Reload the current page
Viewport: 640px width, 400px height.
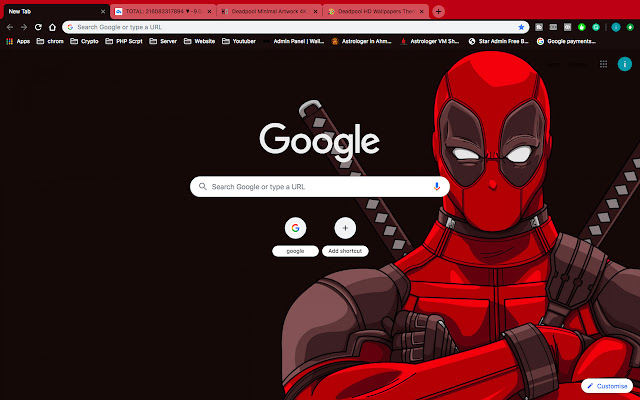click(38, 27)
